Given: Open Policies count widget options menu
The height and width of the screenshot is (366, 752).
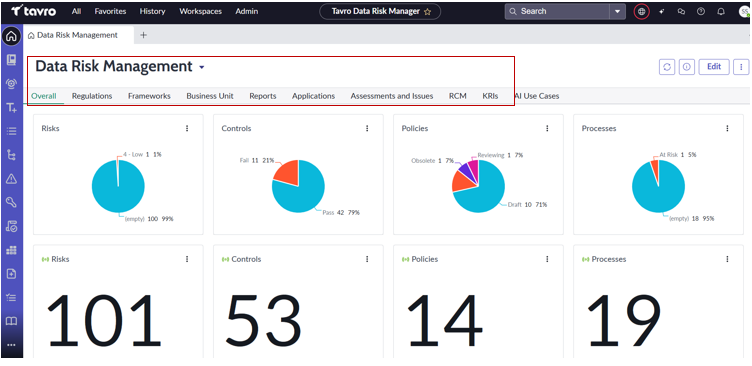Looking at the screenshot, I should point(547,259).
